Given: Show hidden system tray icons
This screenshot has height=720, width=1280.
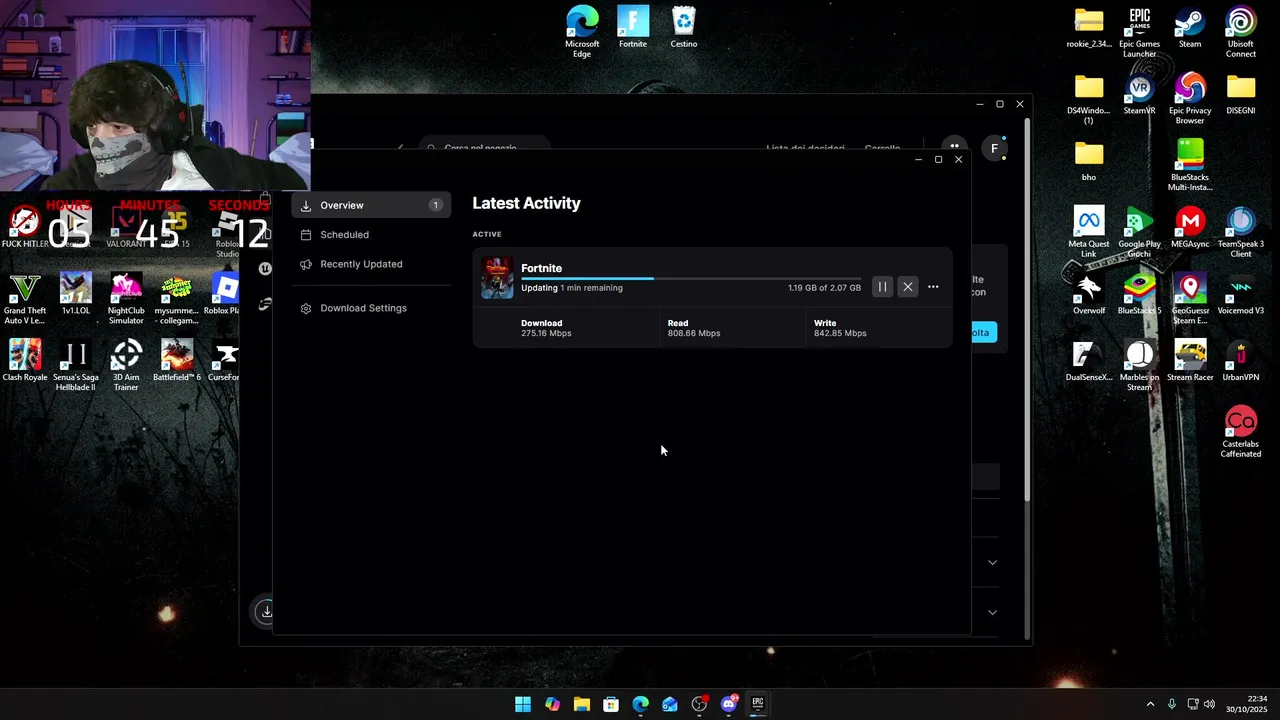Looking at the screenshot, I should (x=1150, y=704).
